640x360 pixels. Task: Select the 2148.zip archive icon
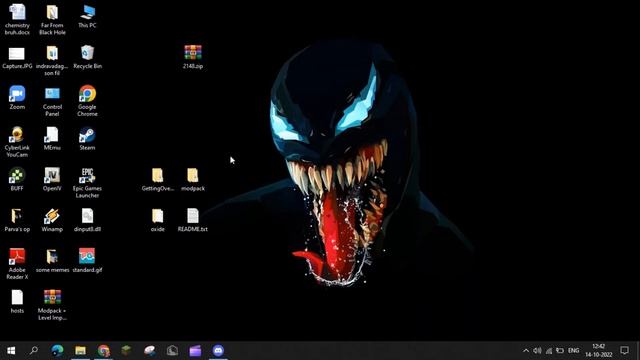click(x=193, y=53)
